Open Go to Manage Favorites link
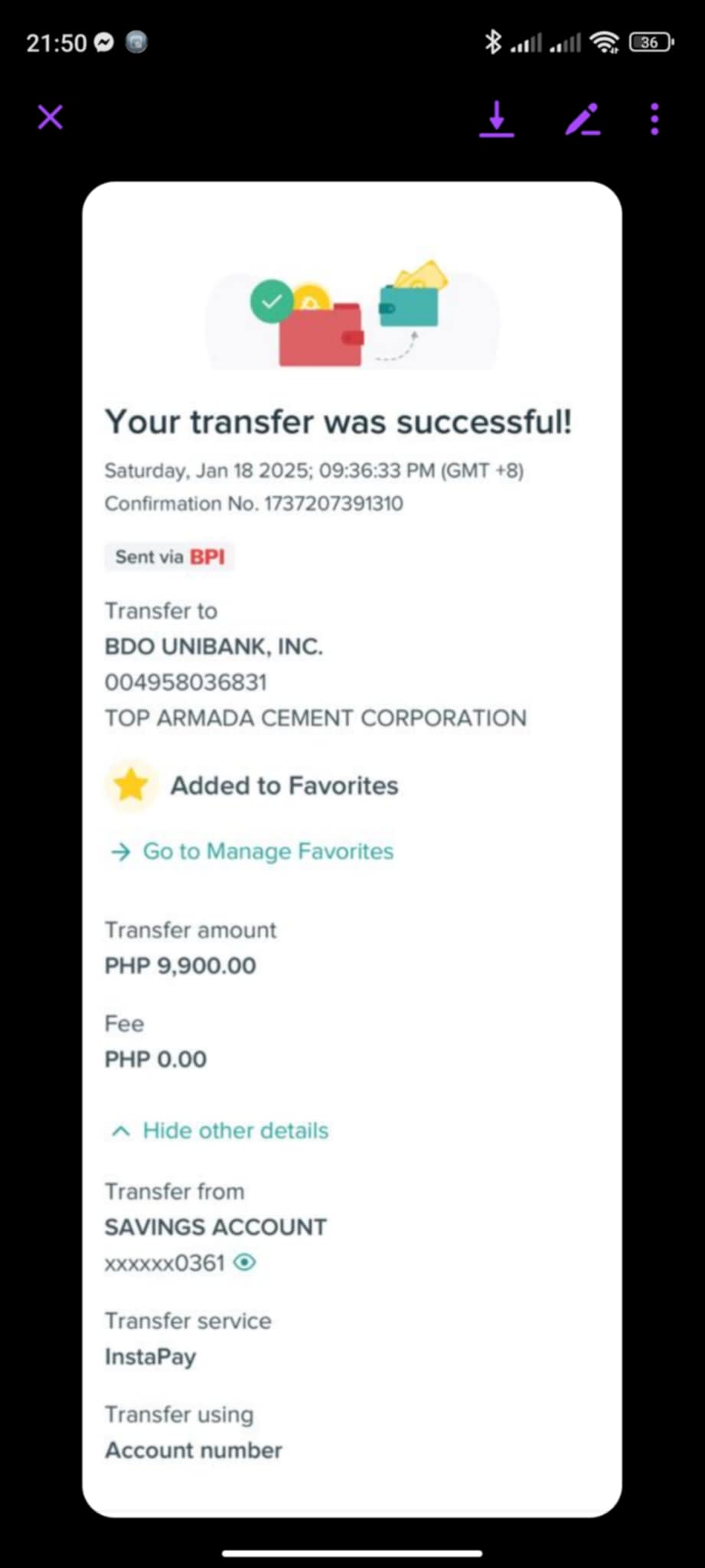This screenshot has width=705, height=1568. tap(268, 851)
